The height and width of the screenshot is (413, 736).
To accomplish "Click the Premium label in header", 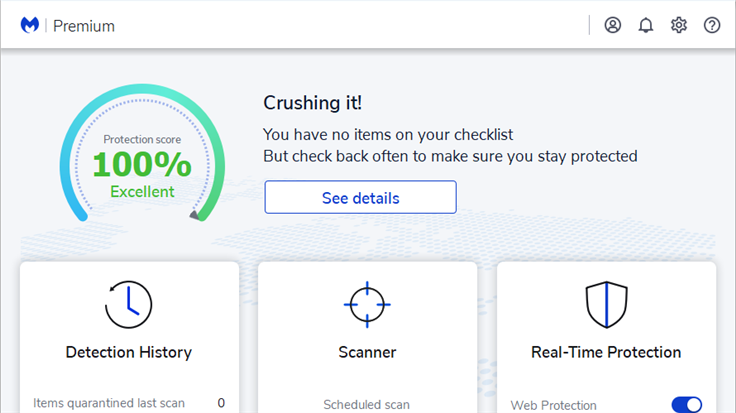I will [84, 26].
